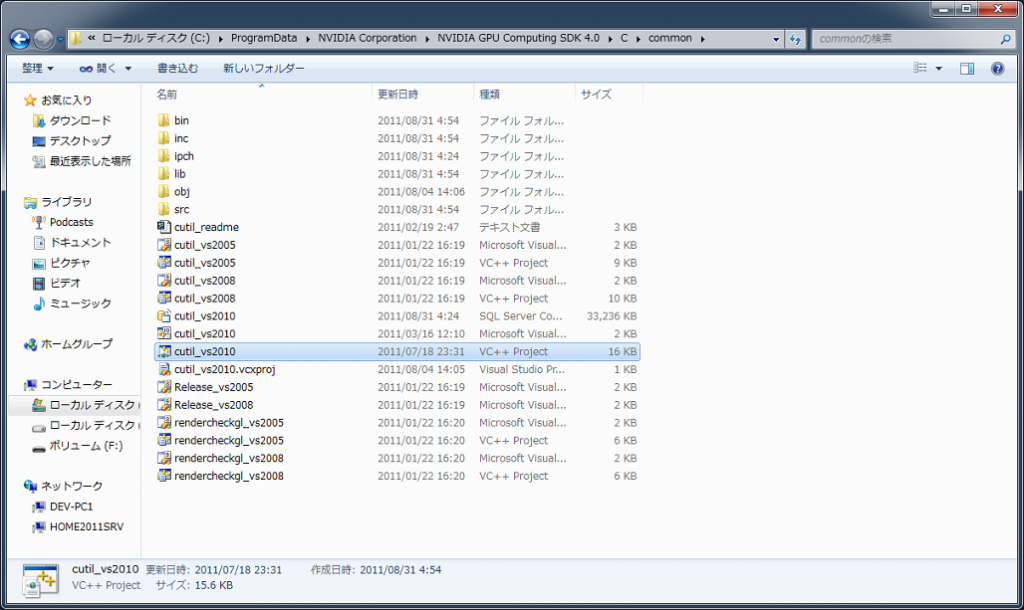Select ボリューム (F:) drive in sidebar
Screen dimensions: 1024x610
click(85, 446)
